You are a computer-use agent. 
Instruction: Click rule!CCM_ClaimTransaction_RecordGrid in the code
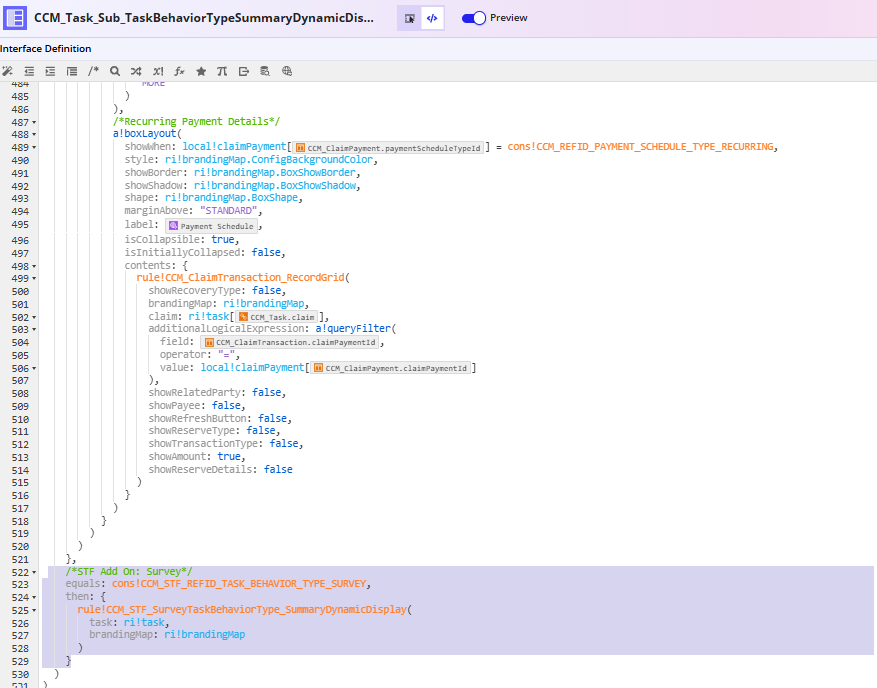click(x=241, y=277)
